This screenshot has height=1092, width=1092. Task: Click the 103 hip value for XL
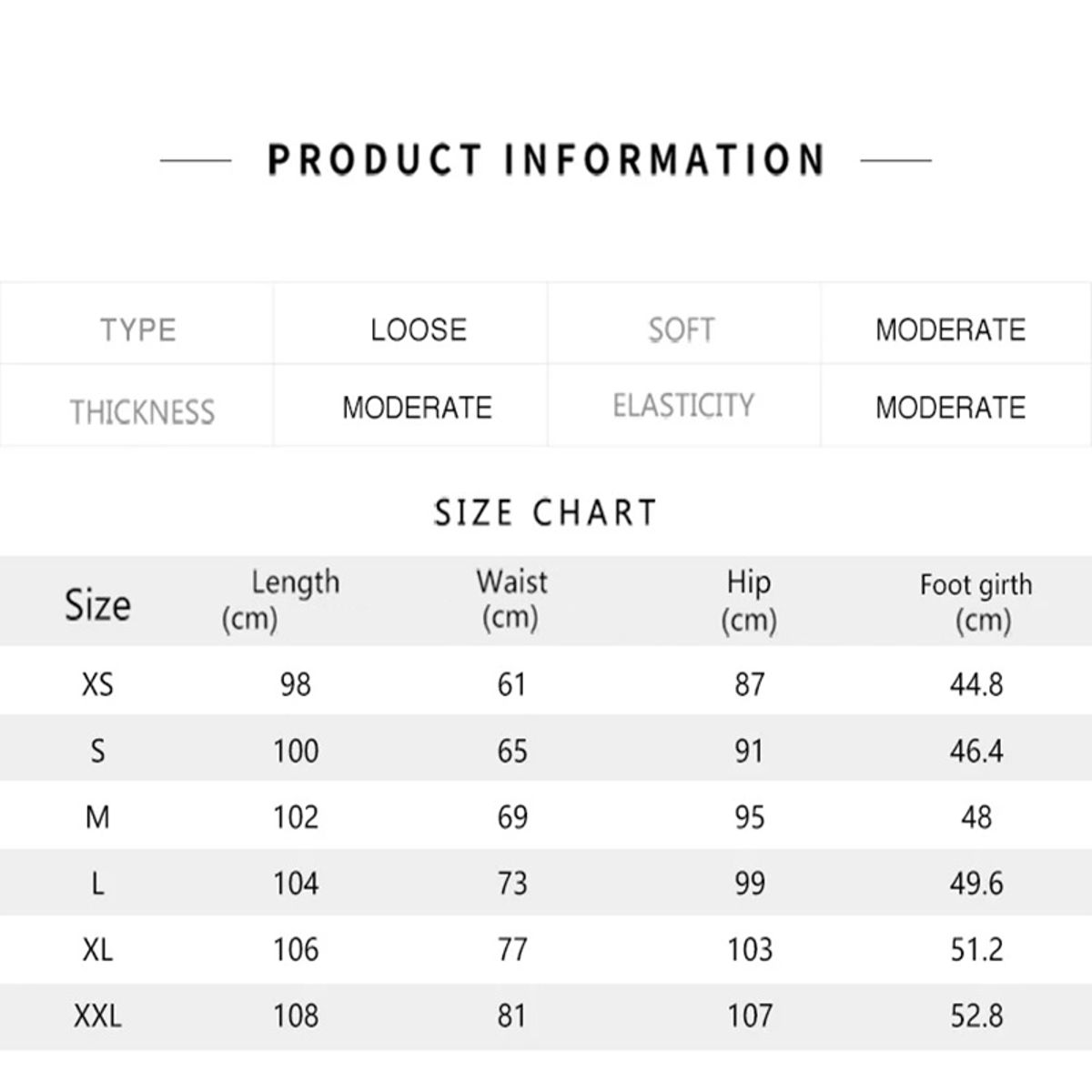pos(750,950)
